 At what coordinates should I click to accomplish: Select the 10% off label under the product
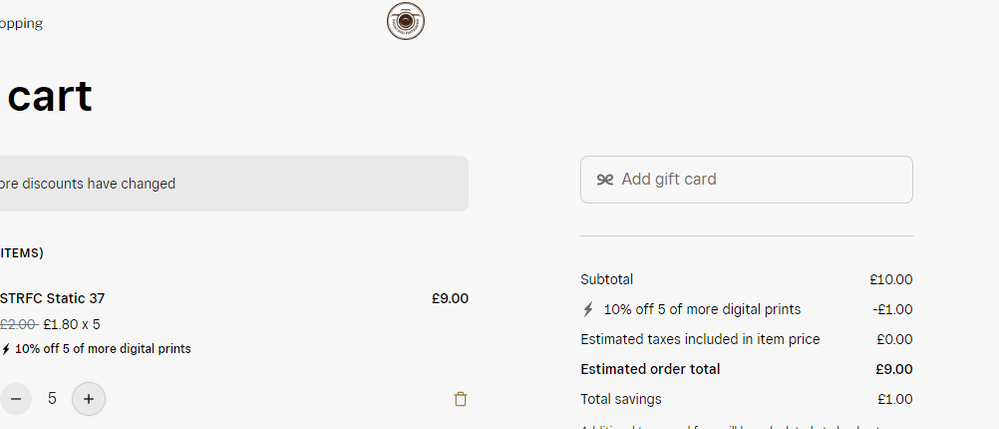[x=103, y=349]
